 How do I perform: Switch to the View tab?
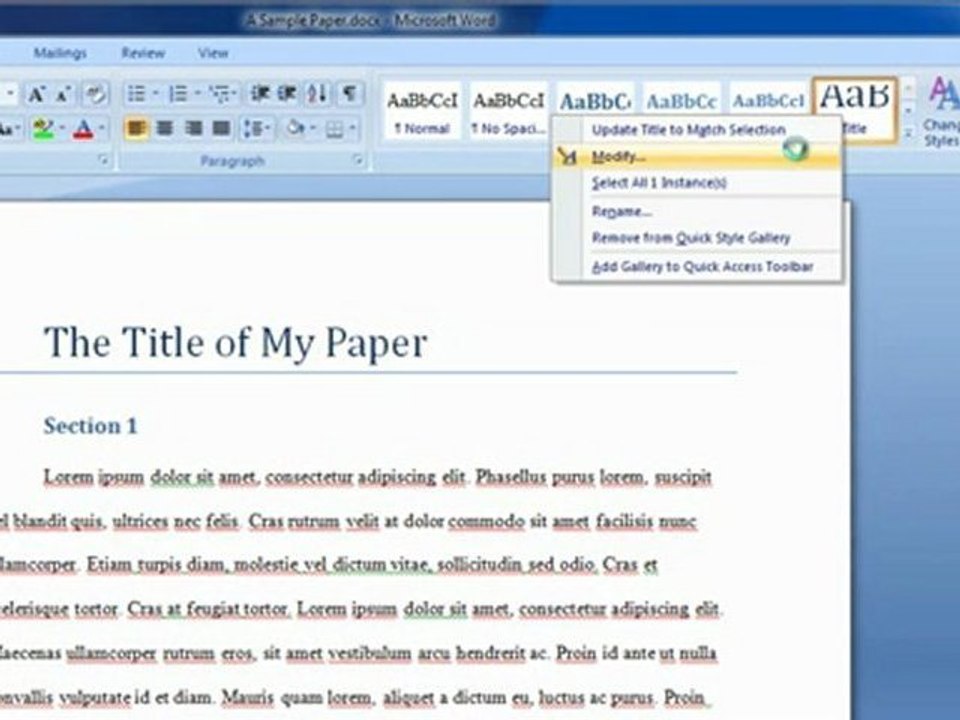click(x=212, y=53)
